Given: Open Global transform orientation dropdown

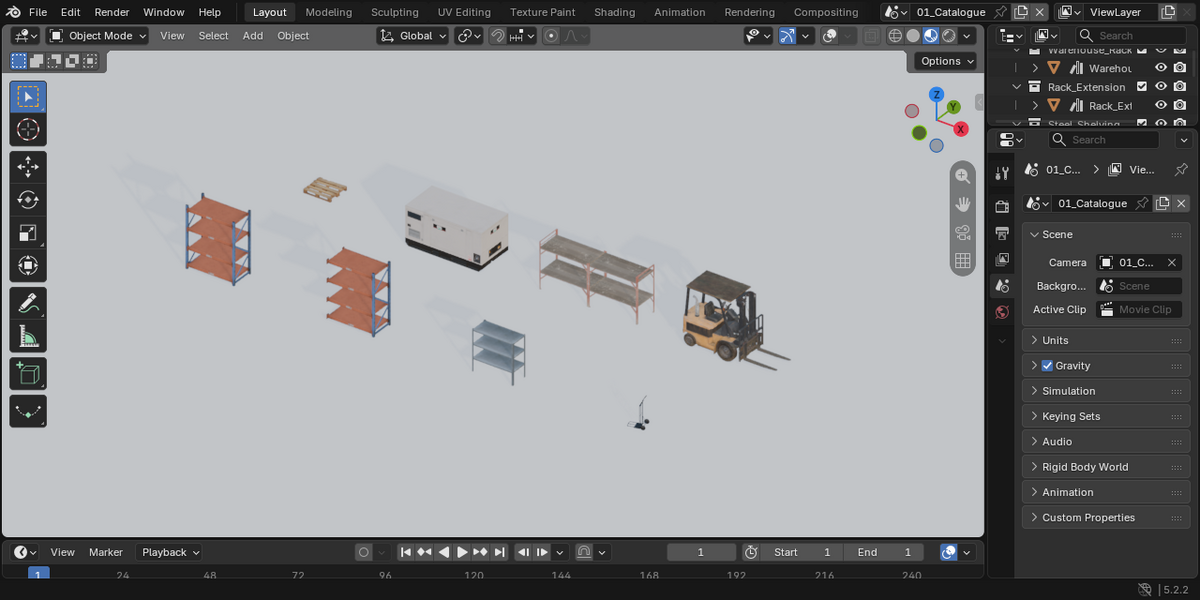Looking at the screenshot, I should pos(413,36).
